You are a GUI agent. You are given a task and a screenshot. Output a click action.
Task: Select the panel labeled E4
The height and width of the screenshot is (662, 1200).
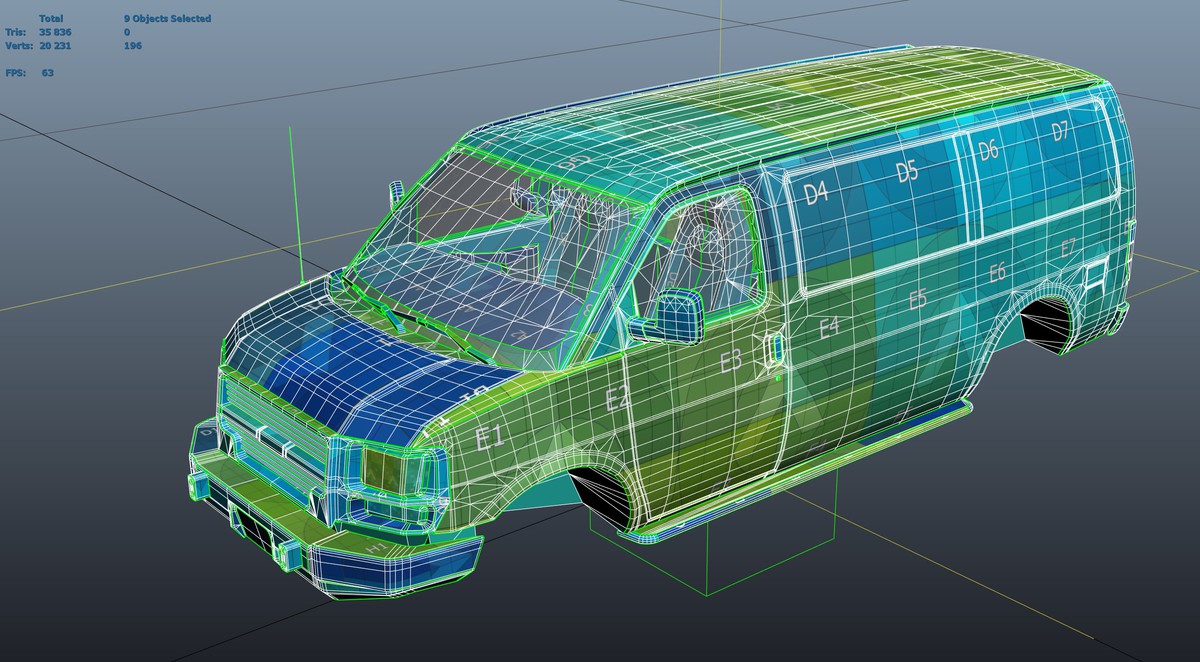tap(829, 324)
